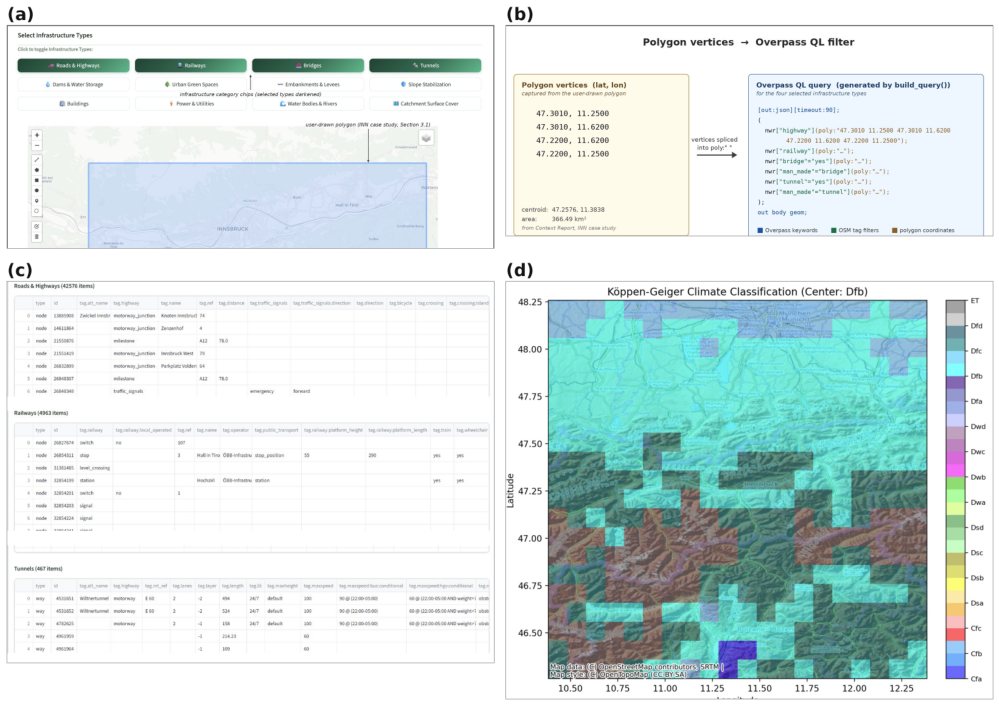Select the Hochzirl cell in Railways table
The height and width of the screenshot is (705, 999).
point(205,480)
